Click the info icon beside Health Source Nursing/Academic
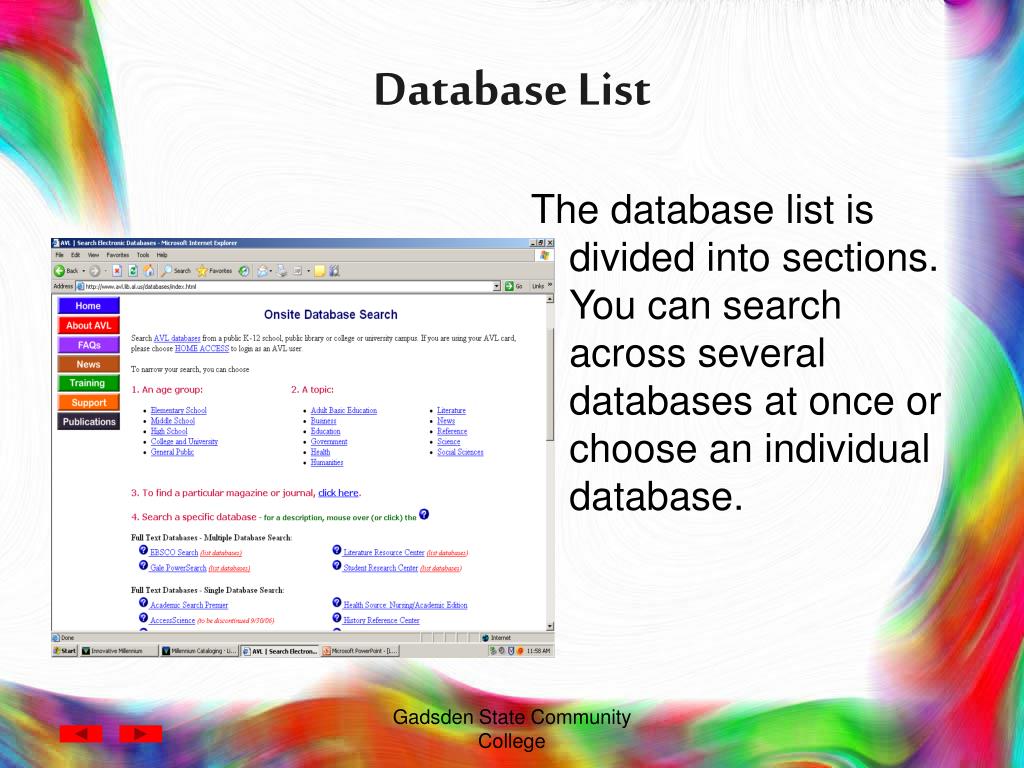 click(337, 603)
